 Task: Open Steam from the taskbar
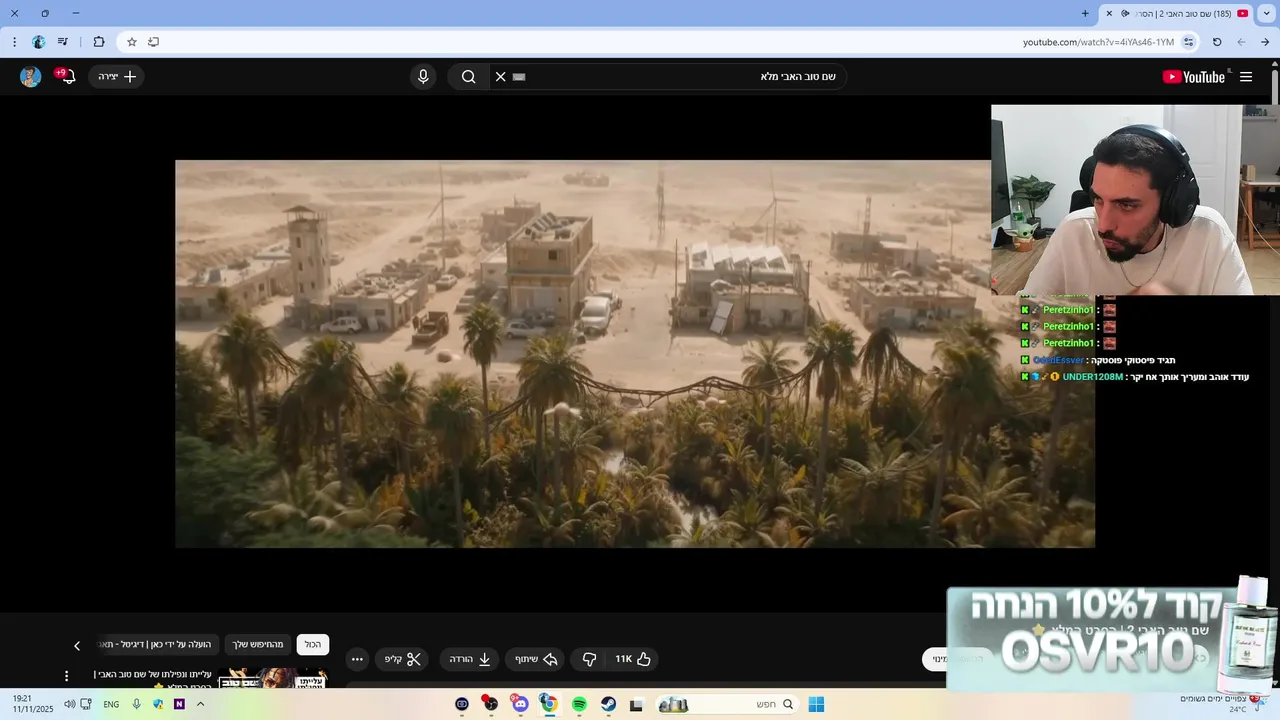(608, 704)
